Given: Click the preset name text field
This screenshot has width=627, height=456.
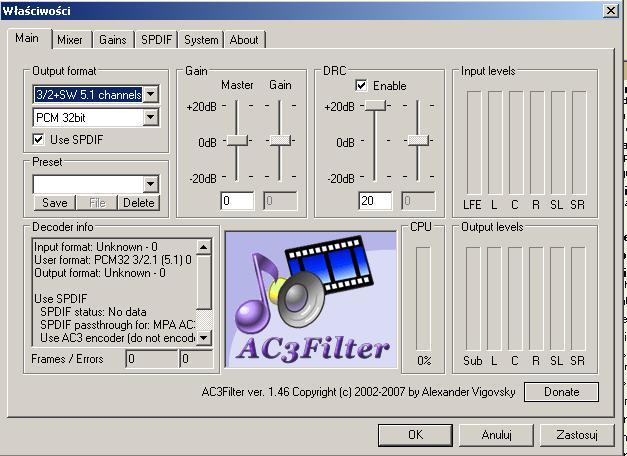Looking at the screenshot, I should click(x=88, y=184).
